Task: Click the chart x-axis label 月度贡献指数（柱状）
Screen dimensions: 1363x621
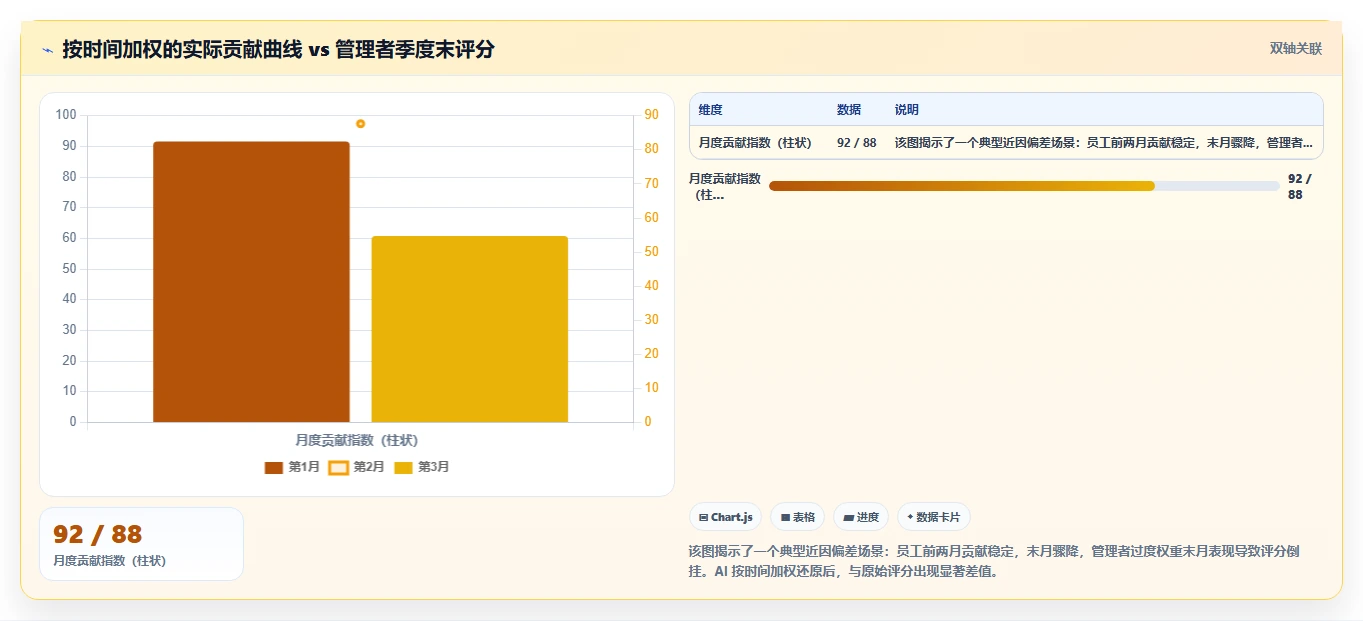Action: 357,440
